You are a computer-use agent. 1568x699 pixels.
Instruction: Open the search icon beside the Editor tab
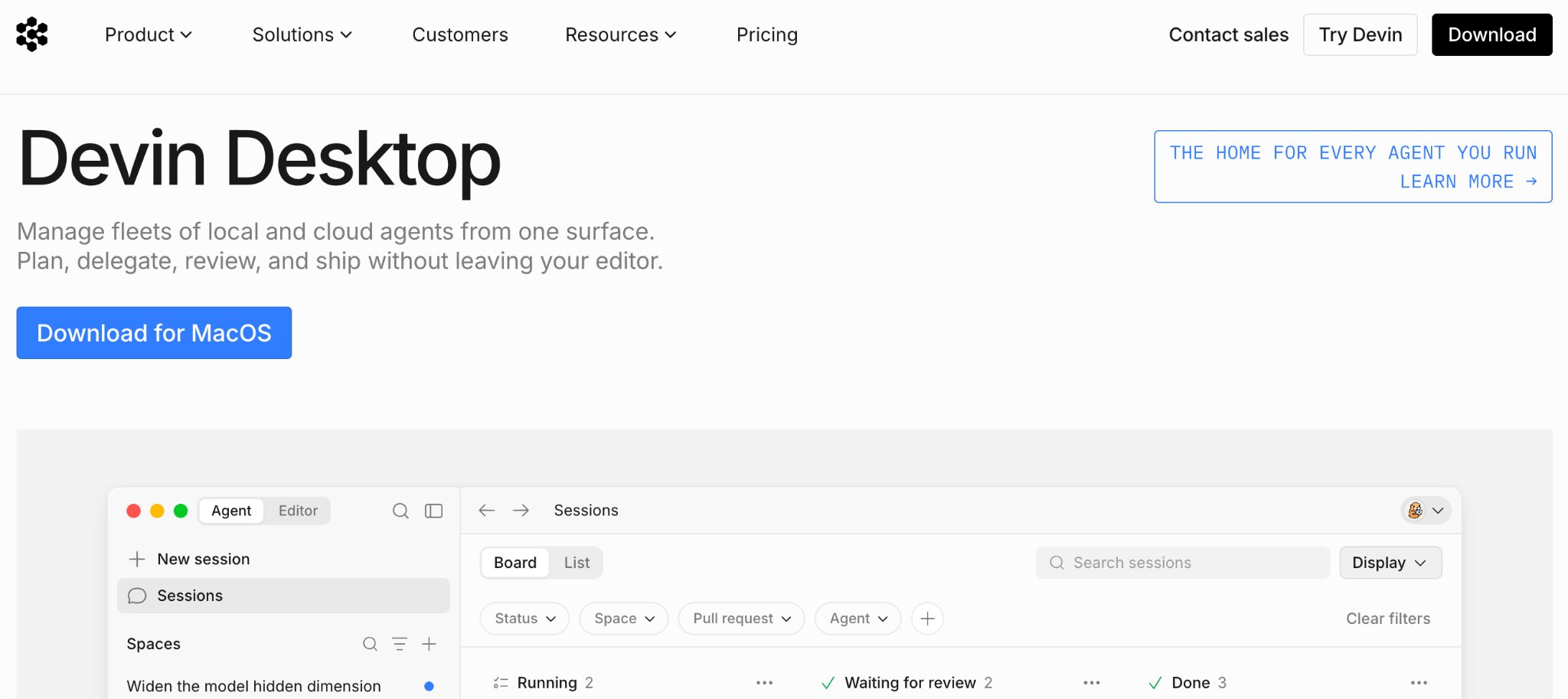point(400,511)
